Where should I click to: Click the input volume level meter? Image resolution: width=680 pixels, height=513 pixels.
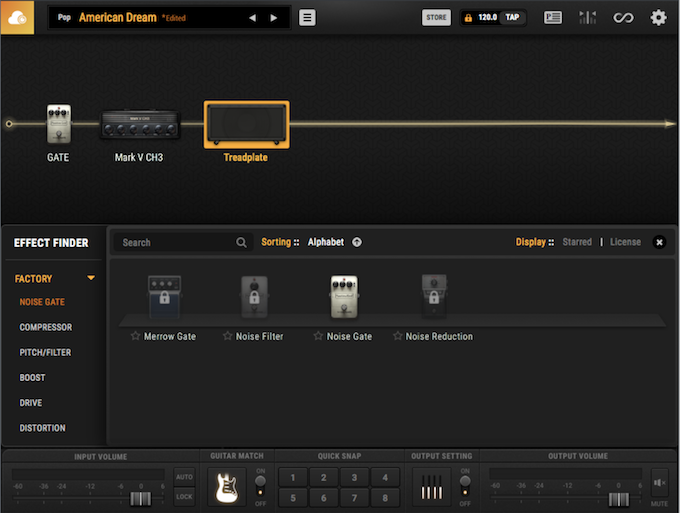coord(88,474)
